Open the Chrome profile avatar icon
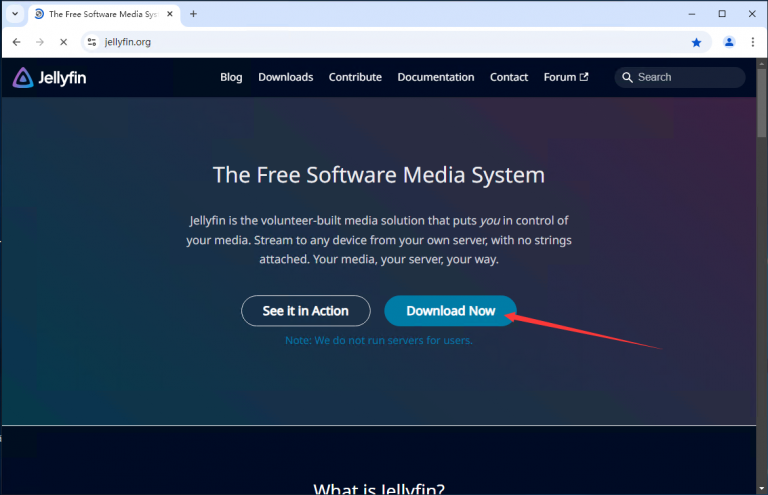 click(x=729, y=42)
